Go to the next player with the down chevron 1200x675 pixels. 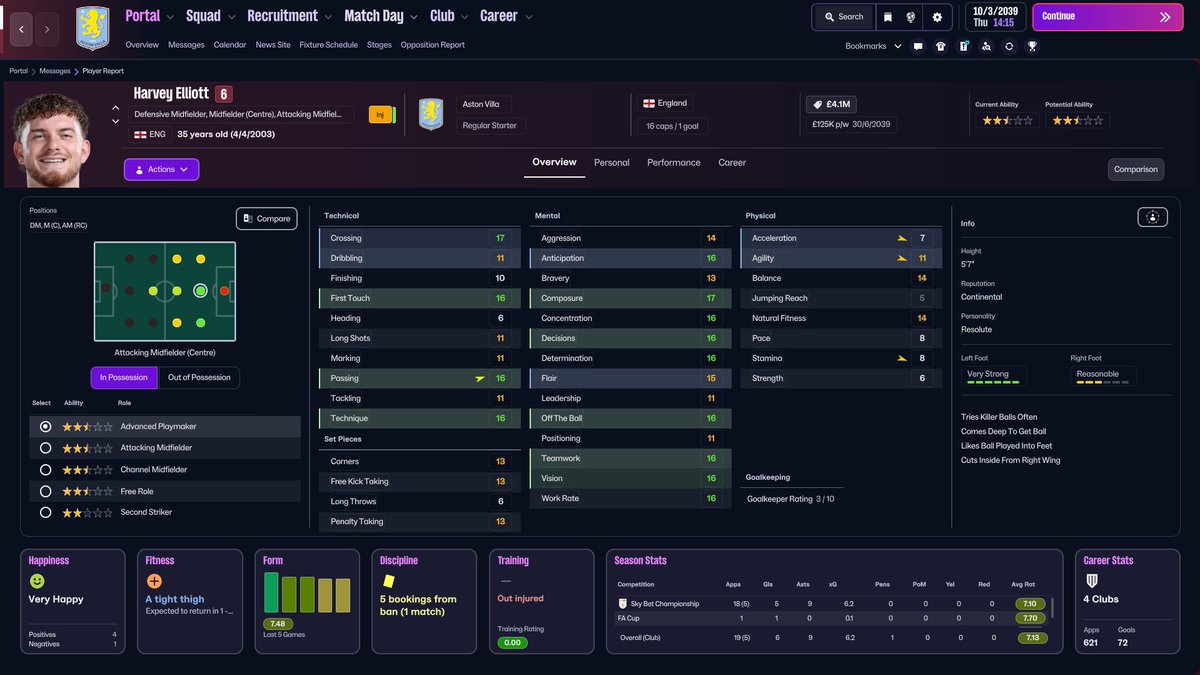click(x=116, y=121)
